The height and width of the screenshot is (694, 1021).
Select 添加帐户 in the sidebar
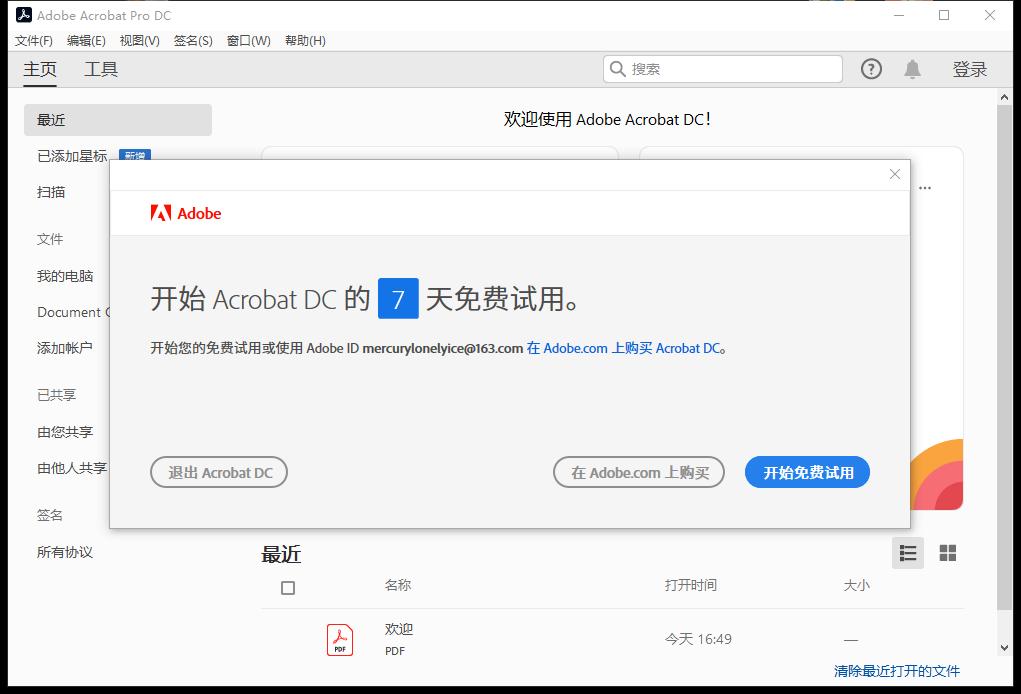(64, 348)
